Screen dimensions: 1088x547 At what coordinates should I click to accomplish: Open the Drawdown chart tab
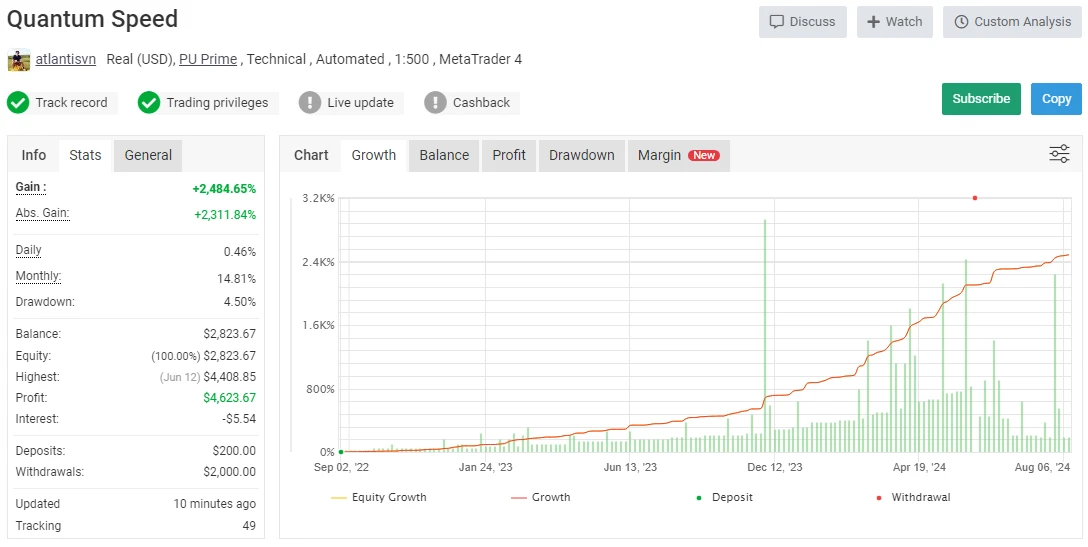coord(581,155)
